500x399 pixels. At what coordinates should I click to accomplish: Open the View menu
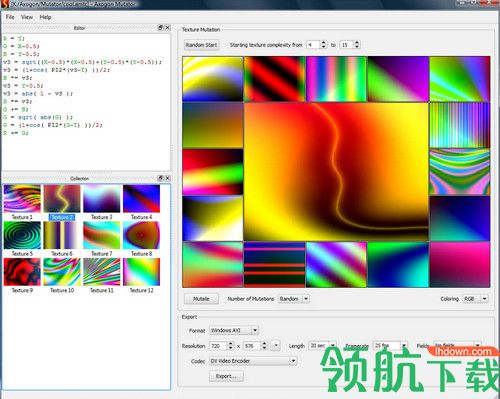click(x=27, y=17)
